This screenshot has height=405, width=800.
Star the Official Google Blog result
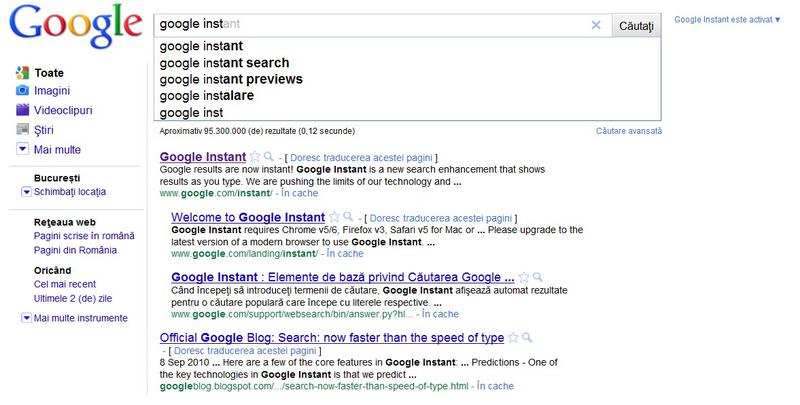pyautogui.click(x=512, y=337)
